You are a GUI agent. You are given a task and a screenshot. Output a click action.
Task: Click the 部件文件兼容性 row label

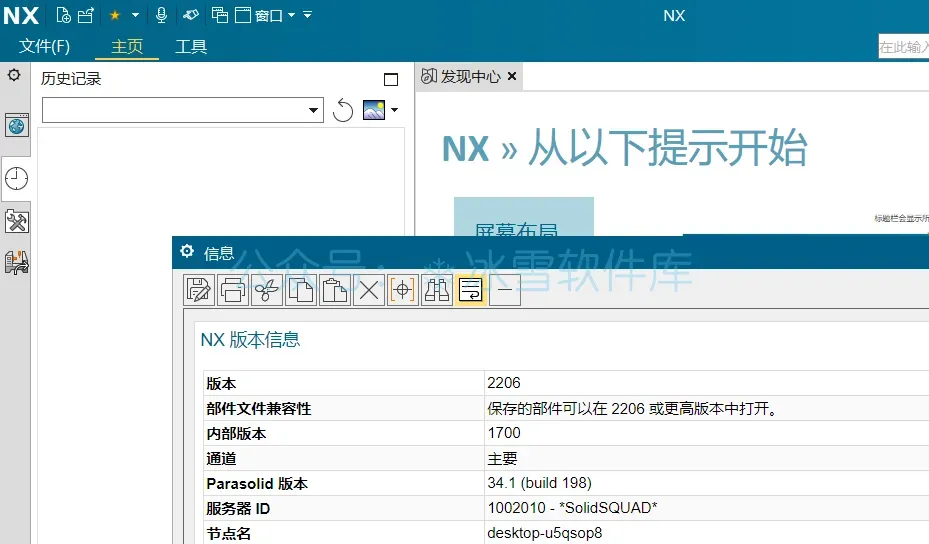[x=258, y=408]
